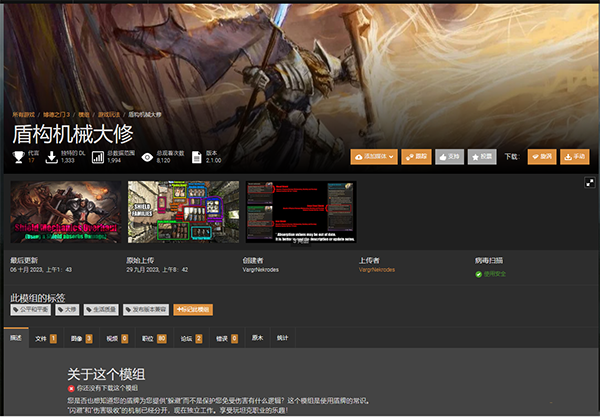Viewport: 600px width, 417px height.
Task: Click the 1,994 total downloads value
Action: click(114, 160)
